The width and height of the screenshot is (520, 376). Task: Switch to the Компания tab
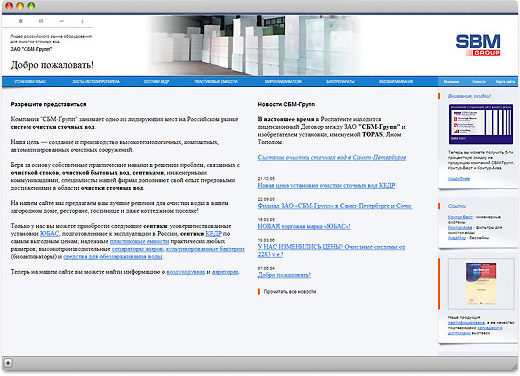[x=451, y=82]
